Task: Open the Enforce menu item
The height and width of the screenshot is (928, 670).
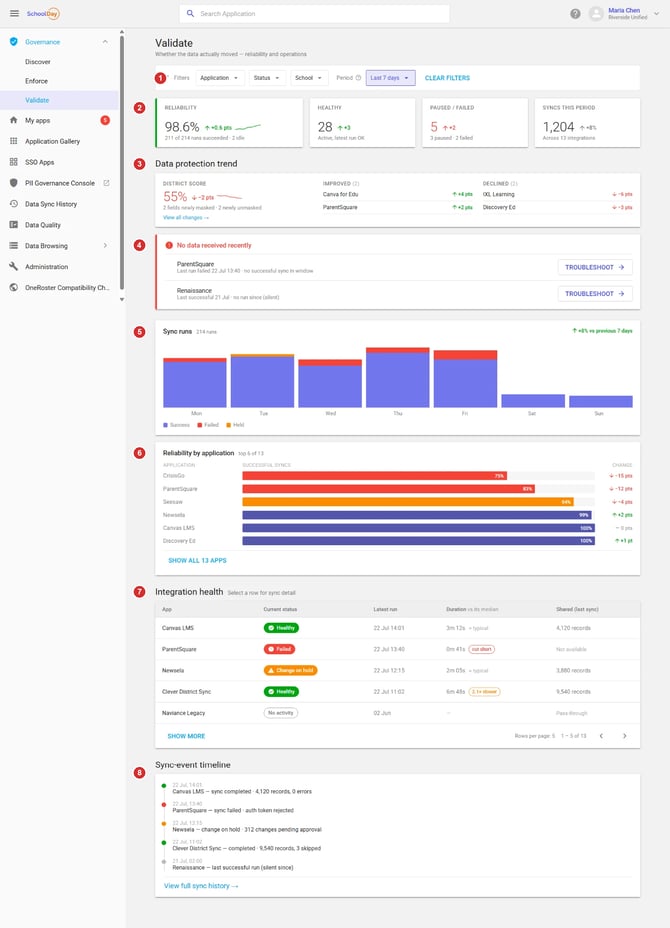Action: [36, 80]
